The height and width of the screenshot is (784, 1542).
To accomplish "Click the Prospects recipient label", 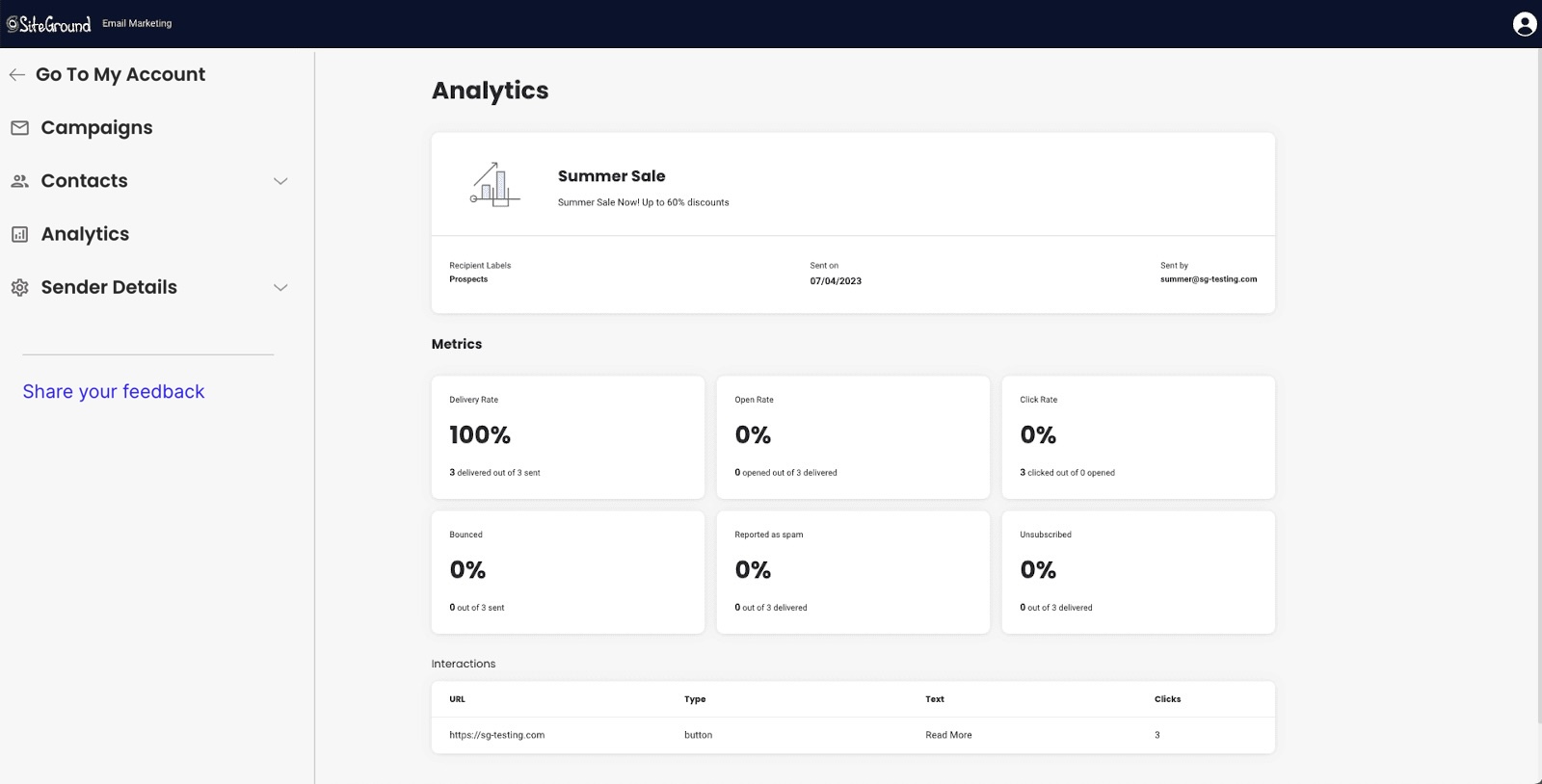I will coord(468,279).
